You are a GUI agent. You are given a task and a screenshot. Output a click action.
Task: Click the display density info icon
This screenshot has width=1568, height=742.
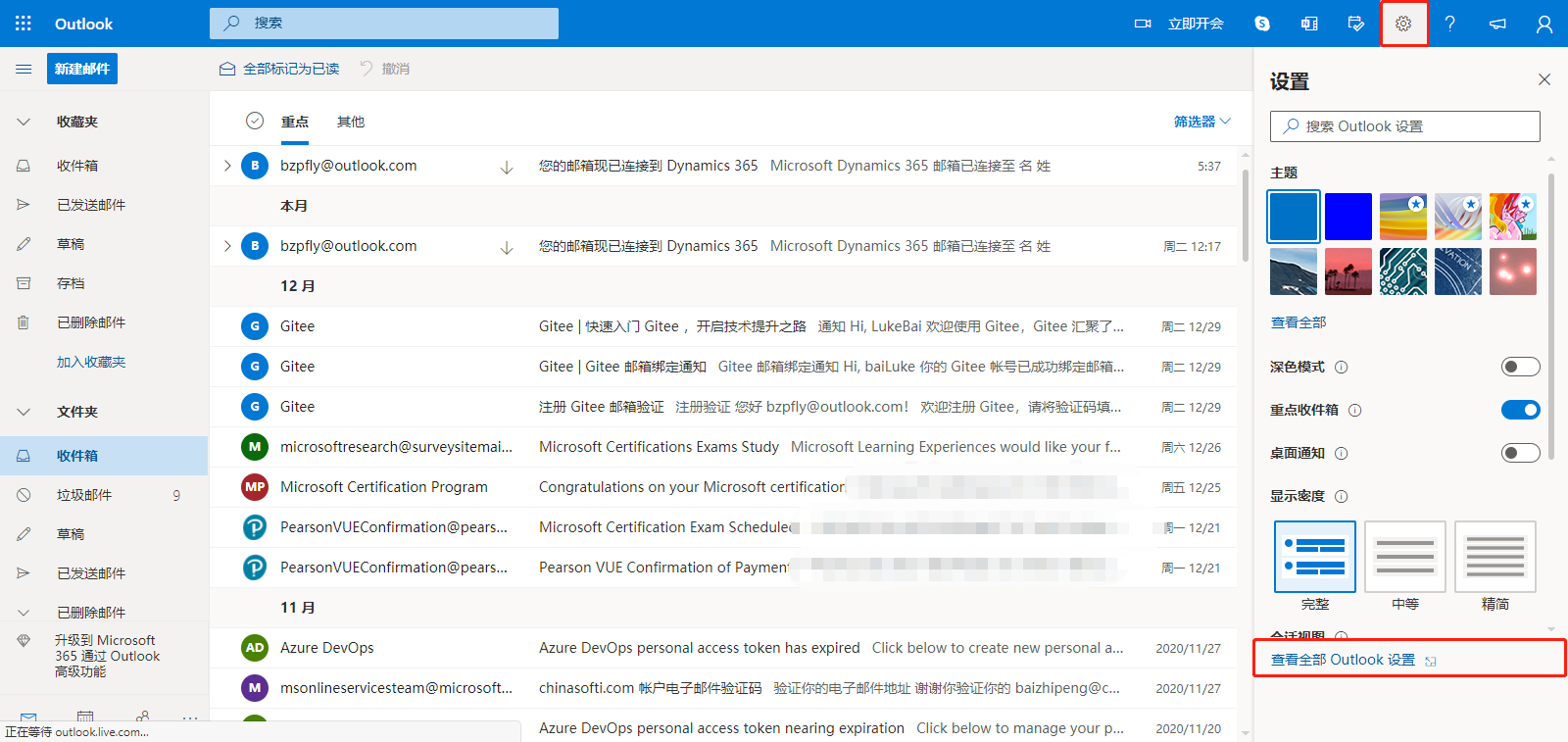(x=1342, y=496)
